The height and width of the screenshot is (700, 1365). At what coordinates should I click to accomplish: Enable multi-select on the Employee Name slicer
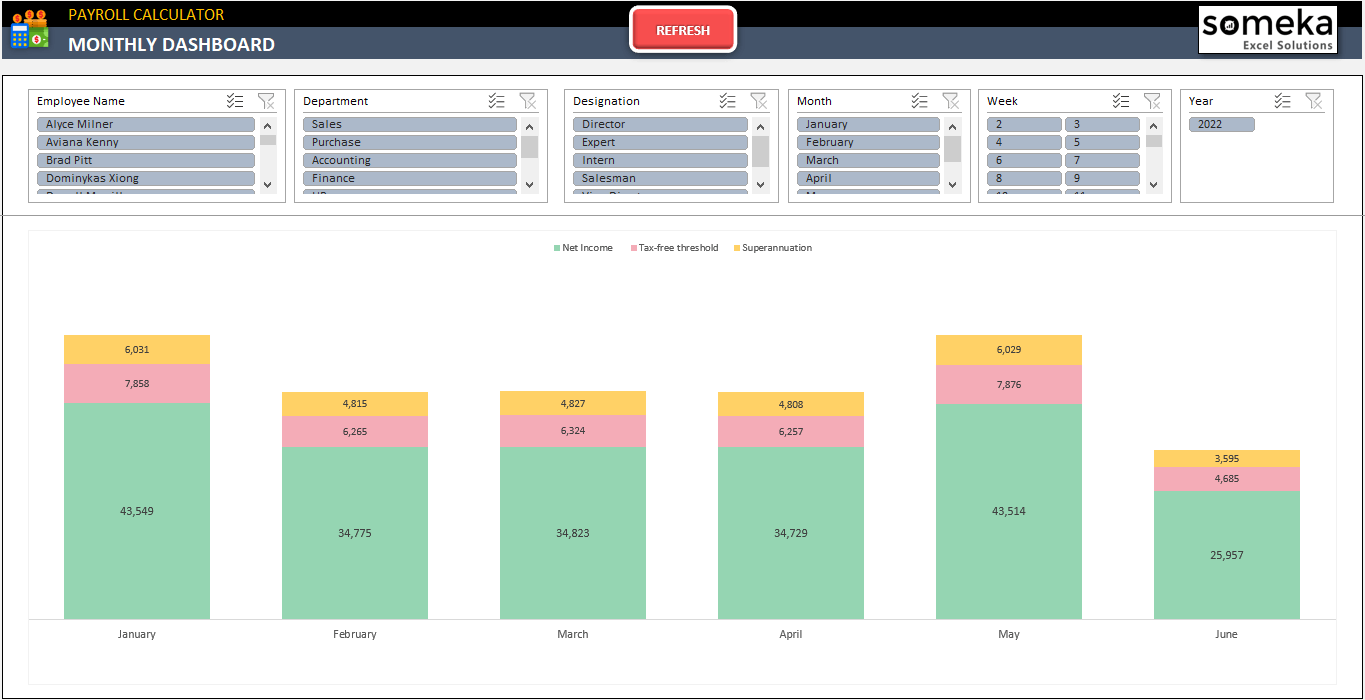pos(235,100)
